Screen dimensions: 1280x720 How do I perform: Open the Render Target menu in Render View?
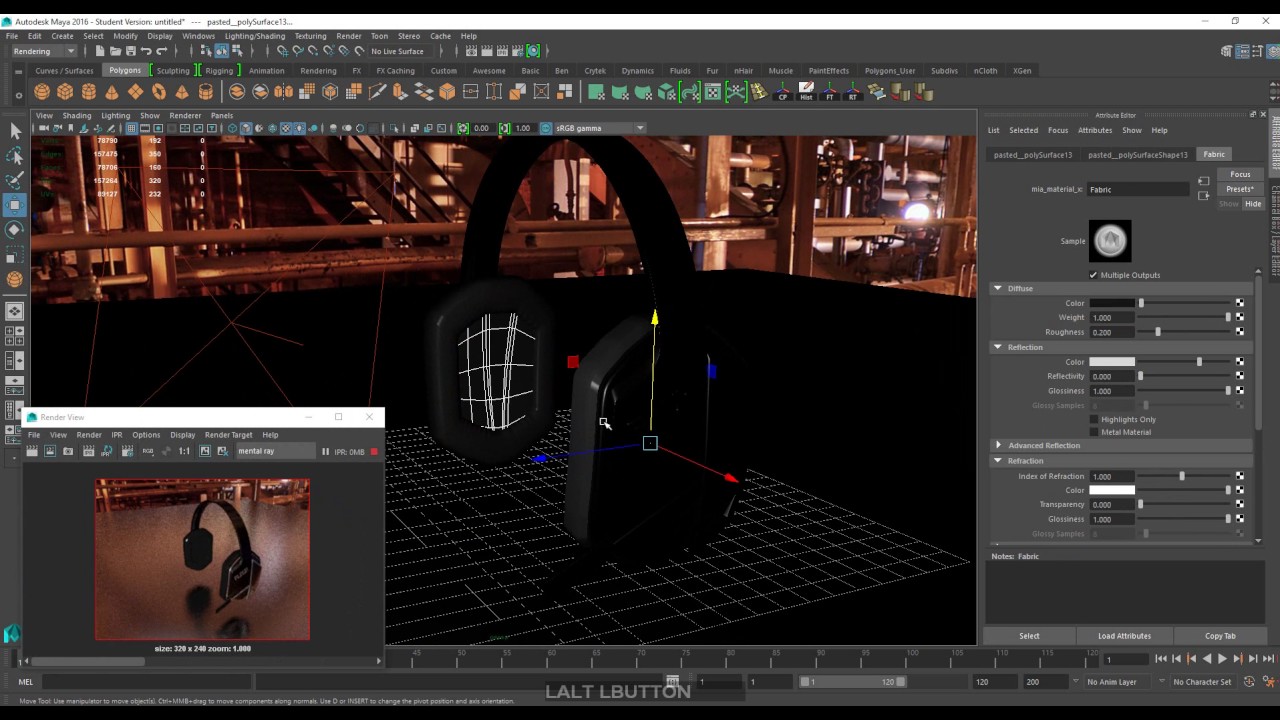click(x=228, y=435)
